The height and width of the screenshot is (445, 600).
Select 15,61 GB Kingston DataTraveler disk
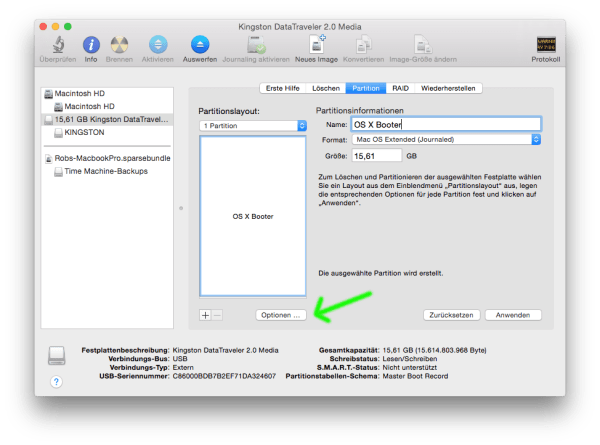pyautogui.click(x=107, y=119)
